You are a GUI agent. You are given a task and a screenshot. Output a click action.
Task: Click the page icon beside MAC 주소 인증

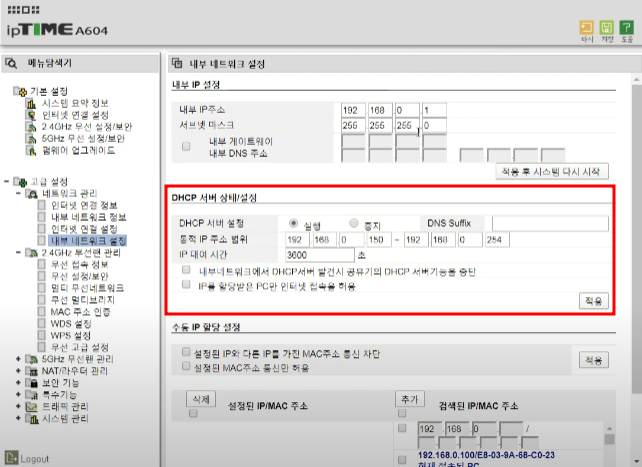[41, 312]
